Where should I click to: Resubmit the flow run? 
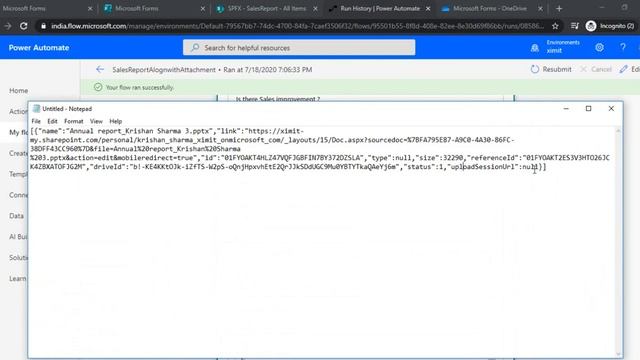pyautogui.click(x=551, y=69)
